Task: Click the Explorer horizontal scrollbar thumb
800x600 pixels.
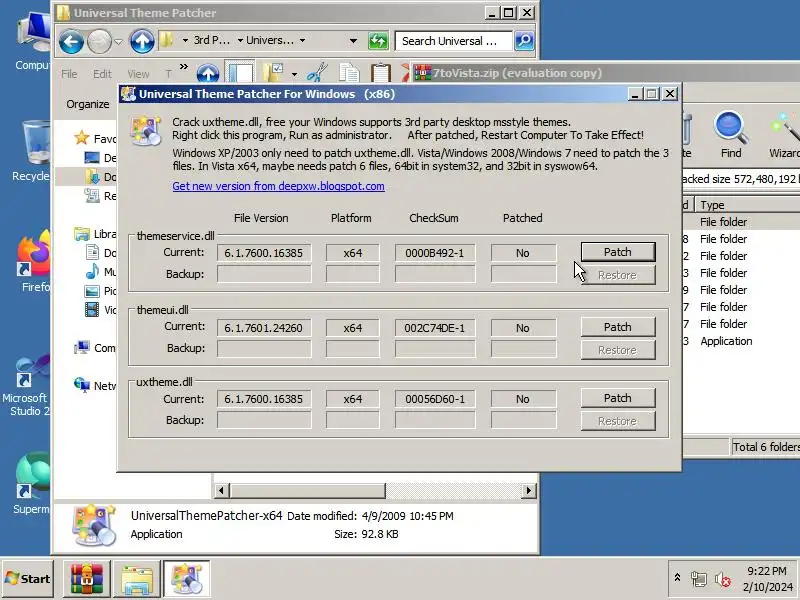Action: [308, 491]
